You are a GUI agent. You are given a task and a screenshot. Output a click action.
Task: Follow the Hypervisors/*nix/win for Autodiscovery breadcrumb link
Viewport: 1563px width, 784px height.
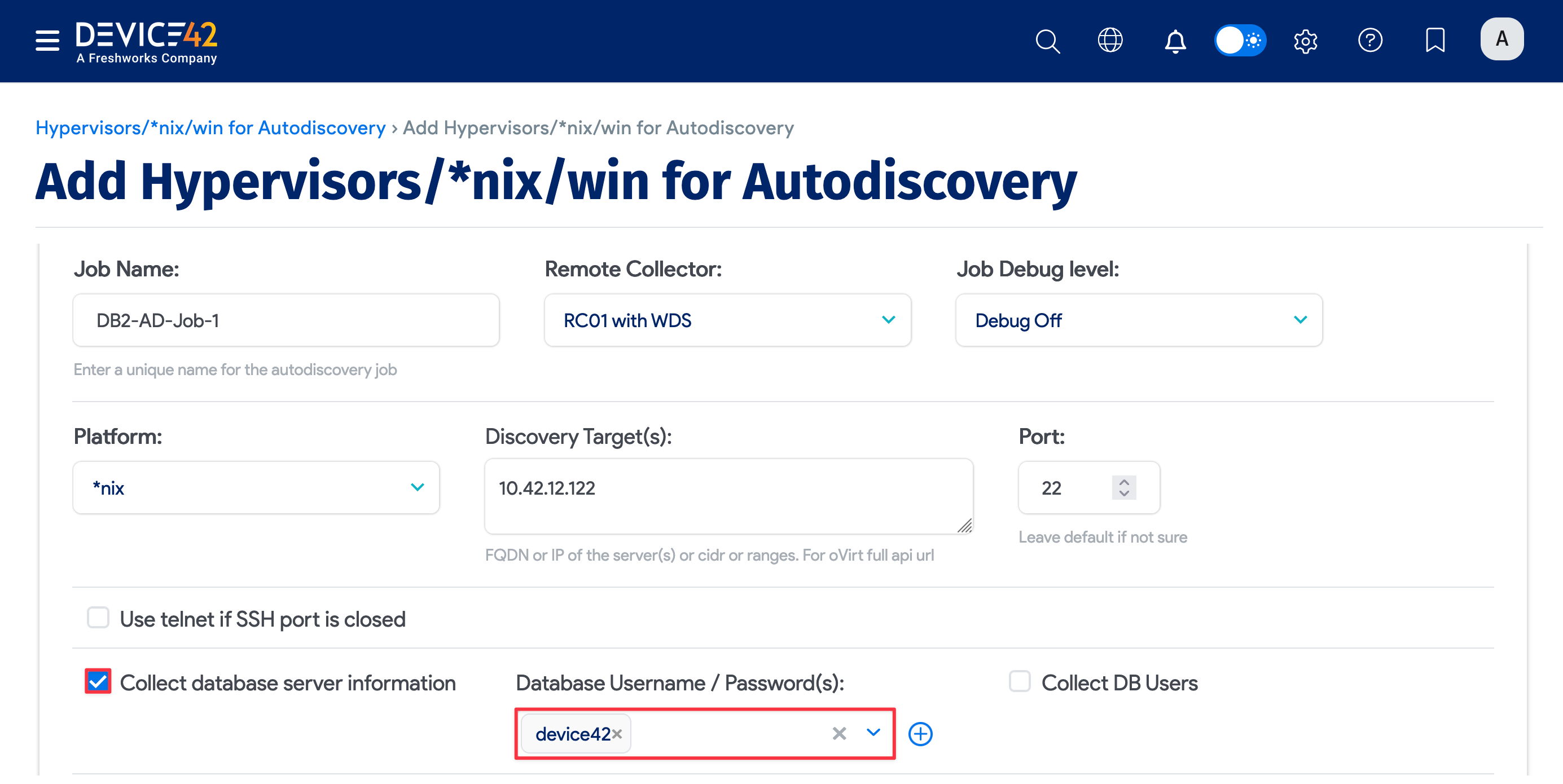point(210,127)
